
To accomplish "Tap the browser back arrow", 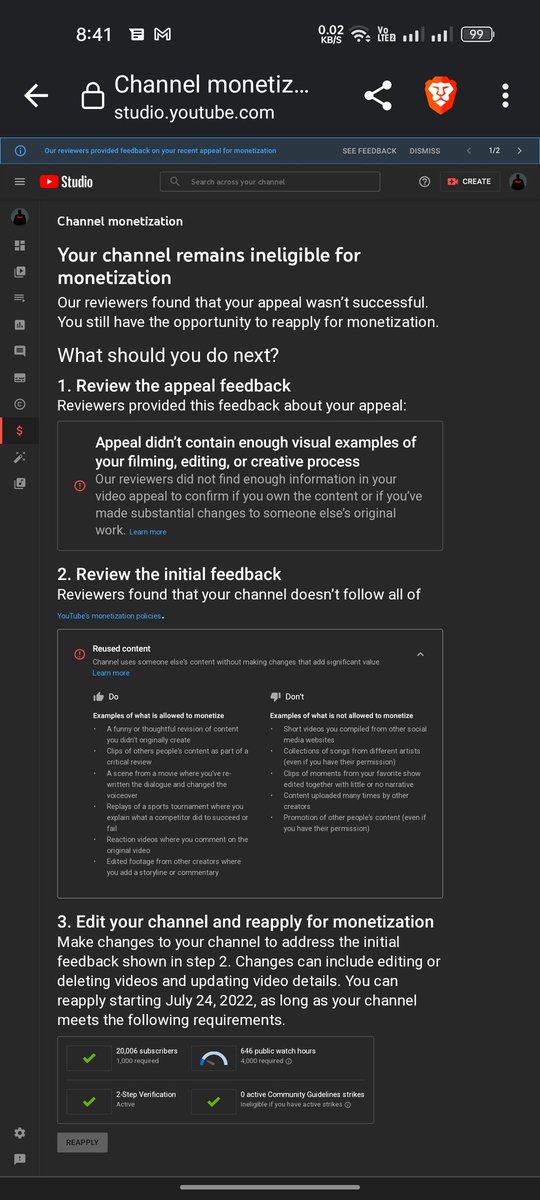I will point(36,96).
